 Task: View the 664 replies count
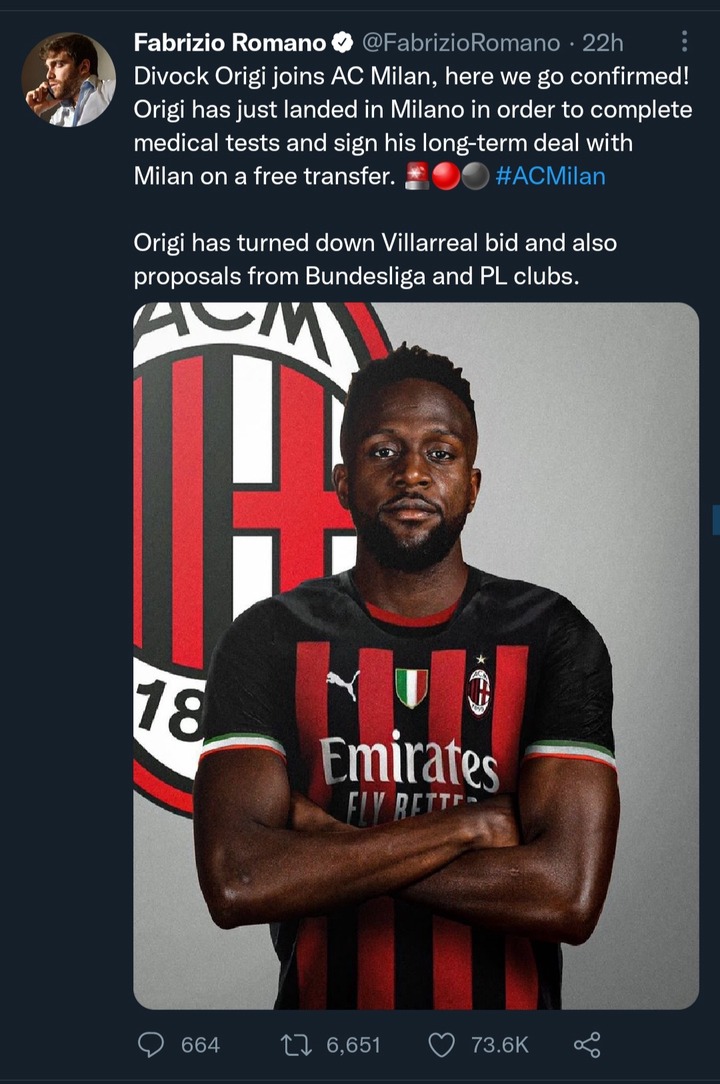[201, 1045]
